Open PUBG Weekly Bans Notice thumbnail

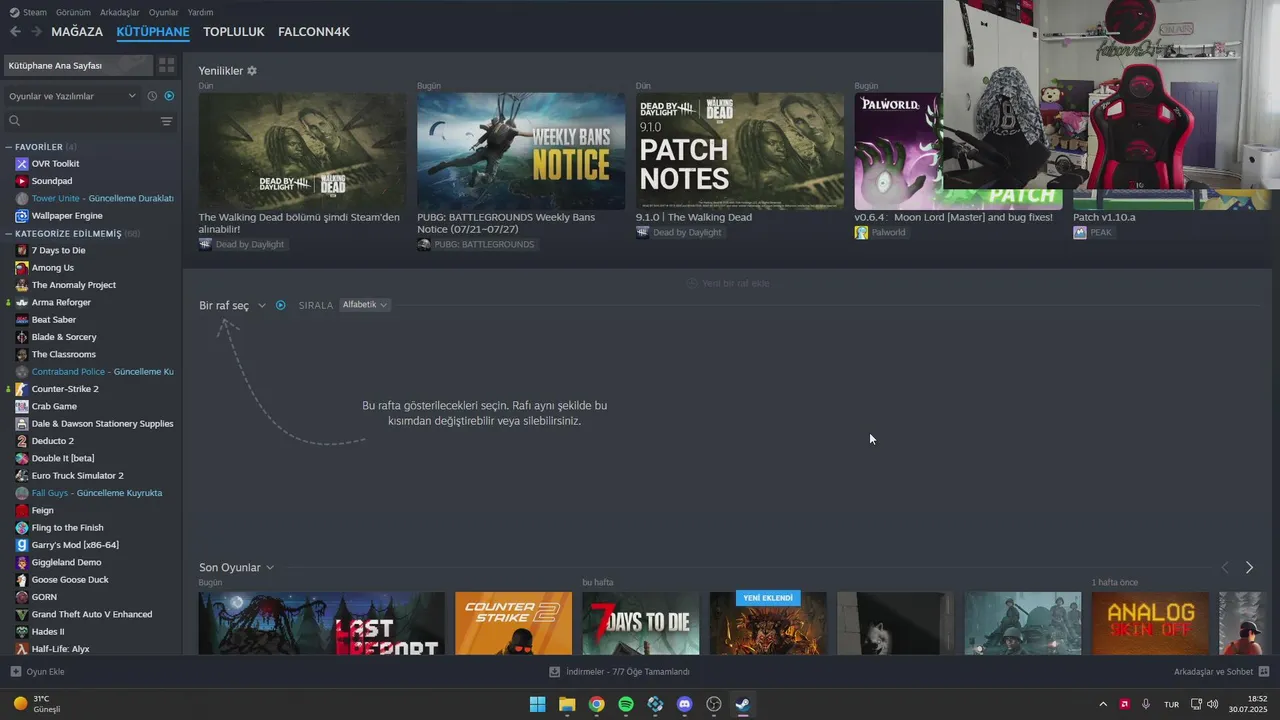pyautogui.click(x=521, y=151)
